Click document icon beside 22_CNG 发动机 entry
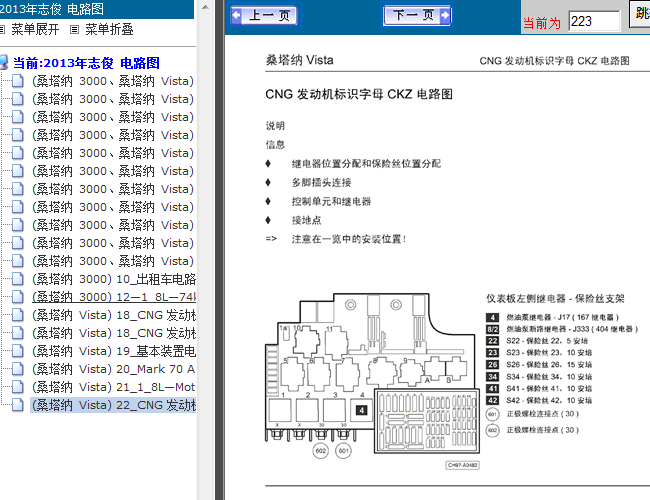The image size is (650, 500). 18,405
